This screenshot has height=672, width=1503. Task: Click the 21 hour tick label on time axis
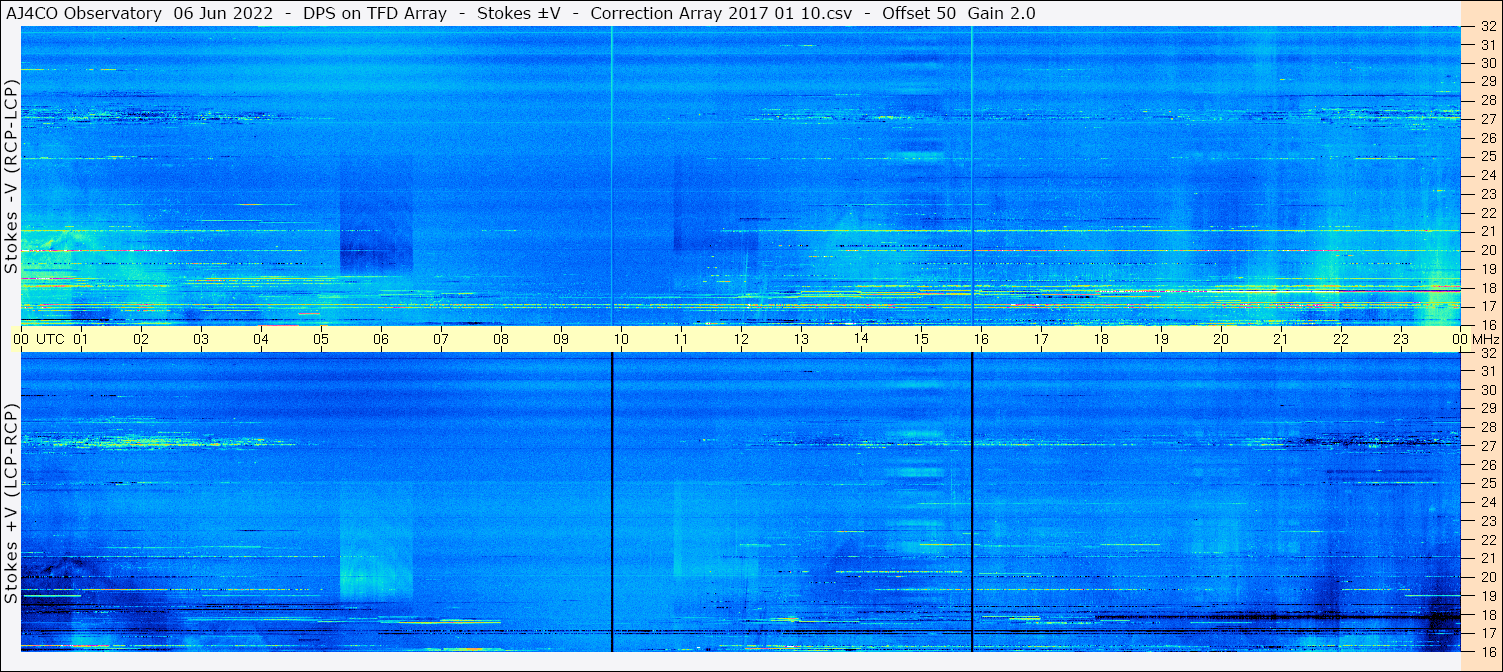pyautogui.click(x=1281, y=339)
